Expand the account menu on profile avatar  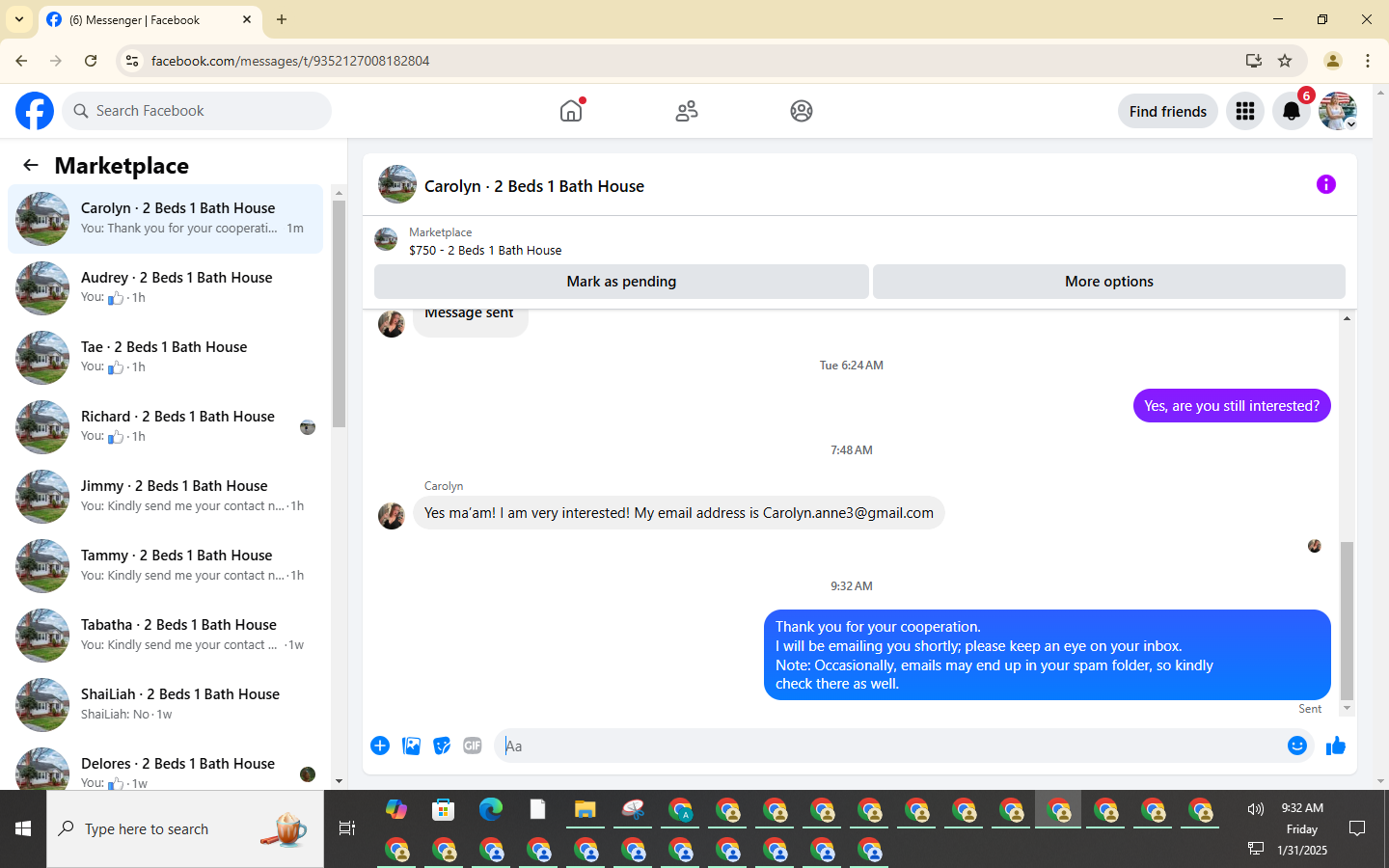pos(1351,124)
